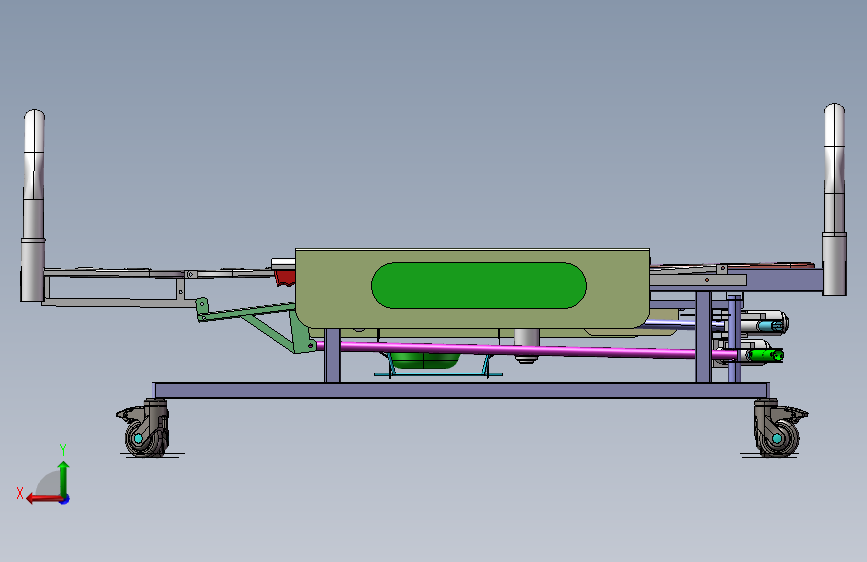Click the green "Y" axis label

click(x=63, y=450)
